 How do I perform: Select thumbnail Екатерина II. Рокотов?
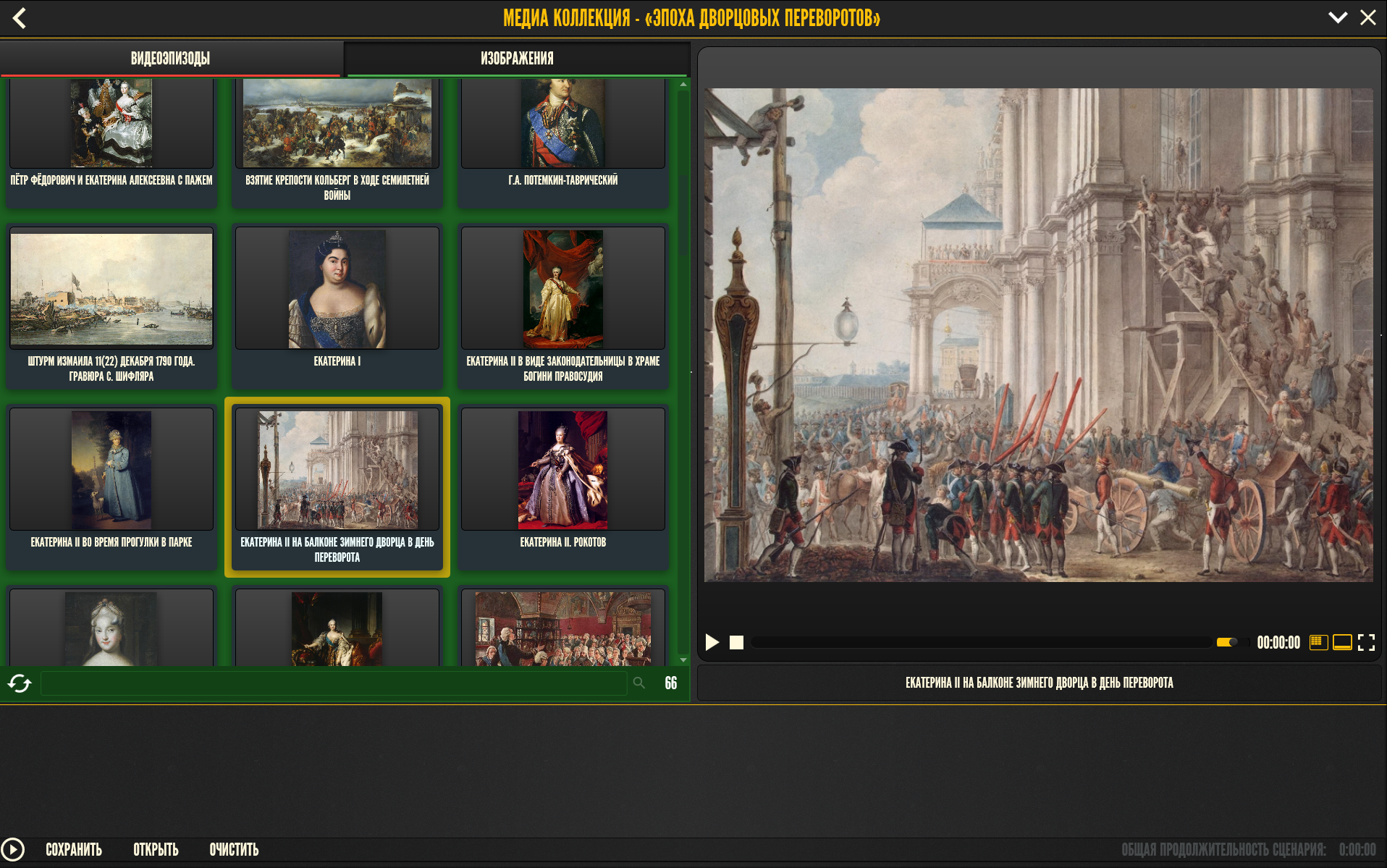point(563,487)
